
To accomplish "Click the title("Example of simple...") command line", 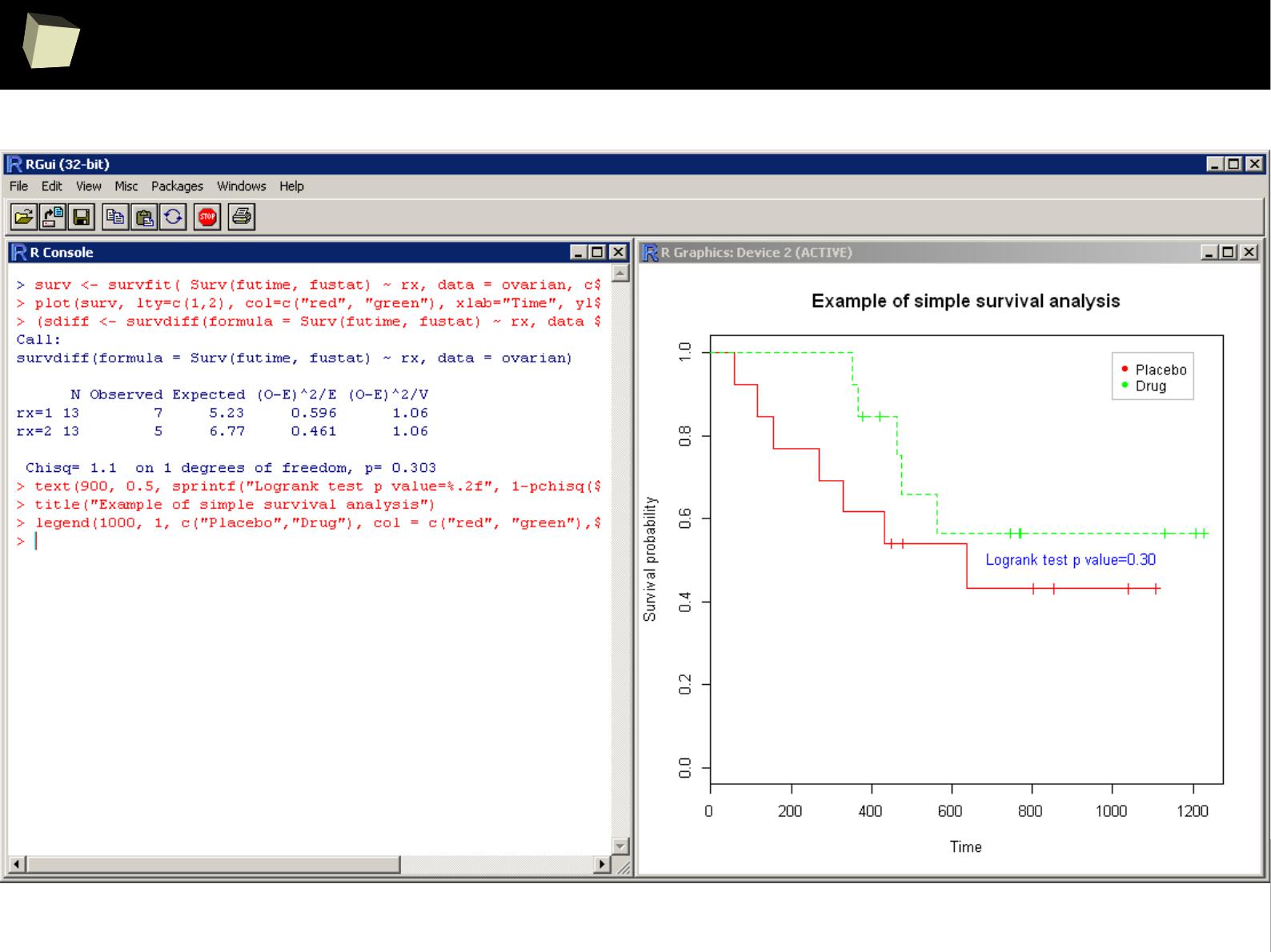I will coord(226,505).
